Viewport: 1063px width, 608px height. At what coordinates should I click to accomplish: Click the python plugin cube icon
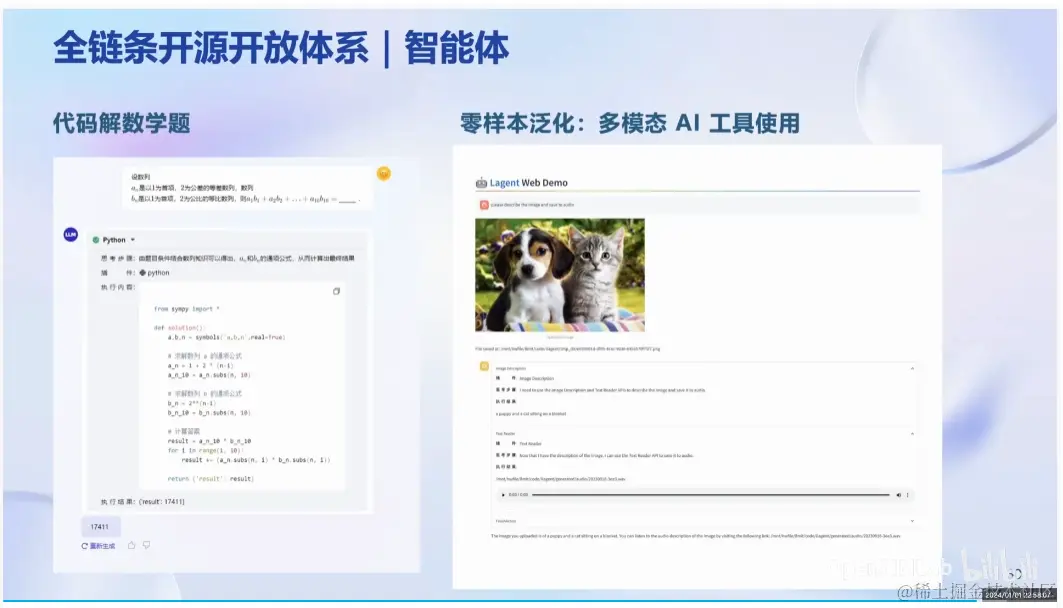(x=142, y=272)
